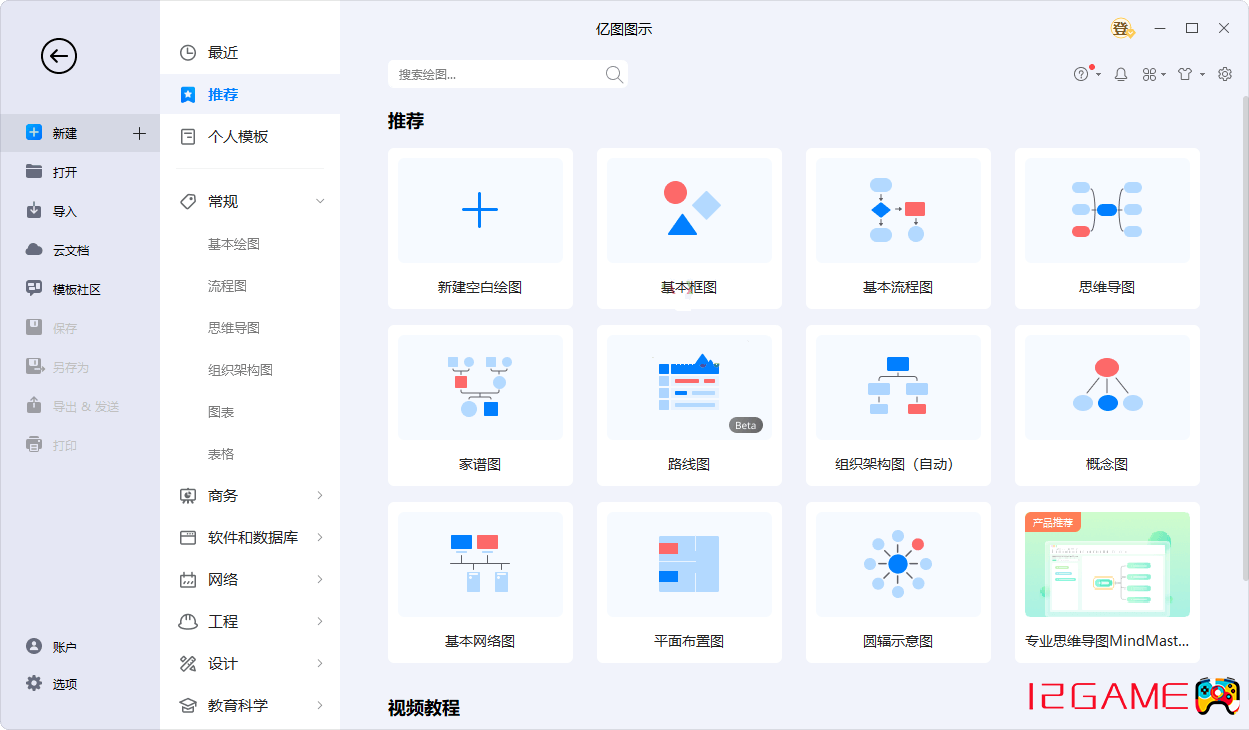Open the settings gear icon at top right
The image size is (1249, 730).
1225,74
